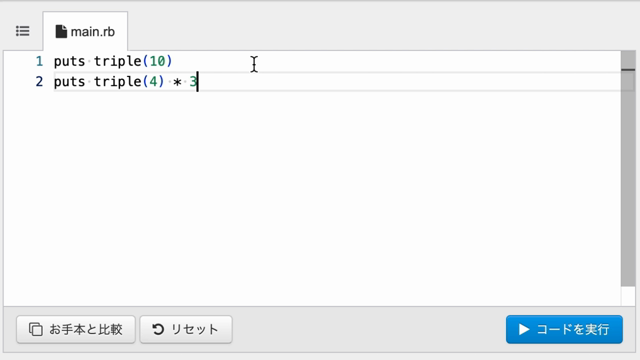Screen dimensions: 640x360
Task: Click the word 'puts' on line 1
Action: [69, 62]
